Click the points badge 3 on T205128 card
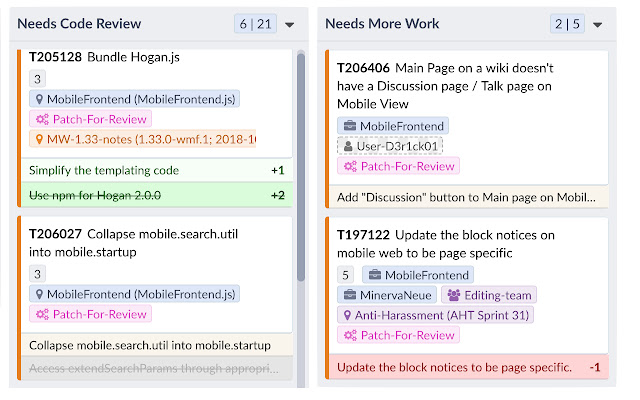640x400 pixels. click(x=37, y=79)
